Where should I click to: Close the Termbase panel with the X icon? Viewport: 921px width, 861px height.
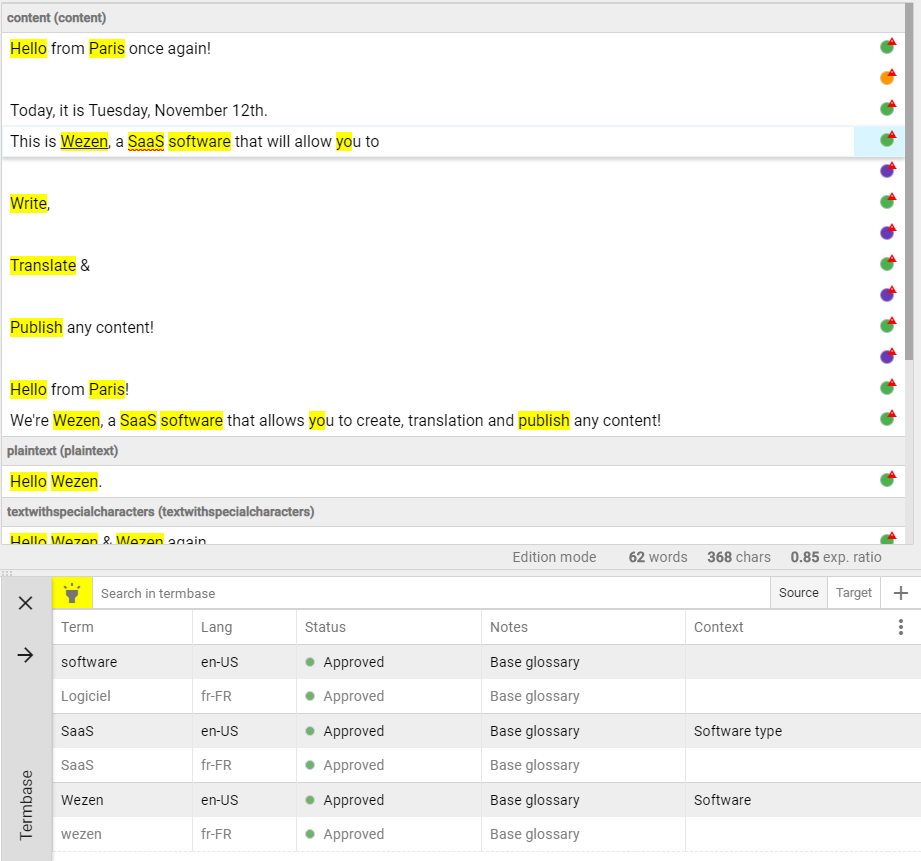point(25,603)
